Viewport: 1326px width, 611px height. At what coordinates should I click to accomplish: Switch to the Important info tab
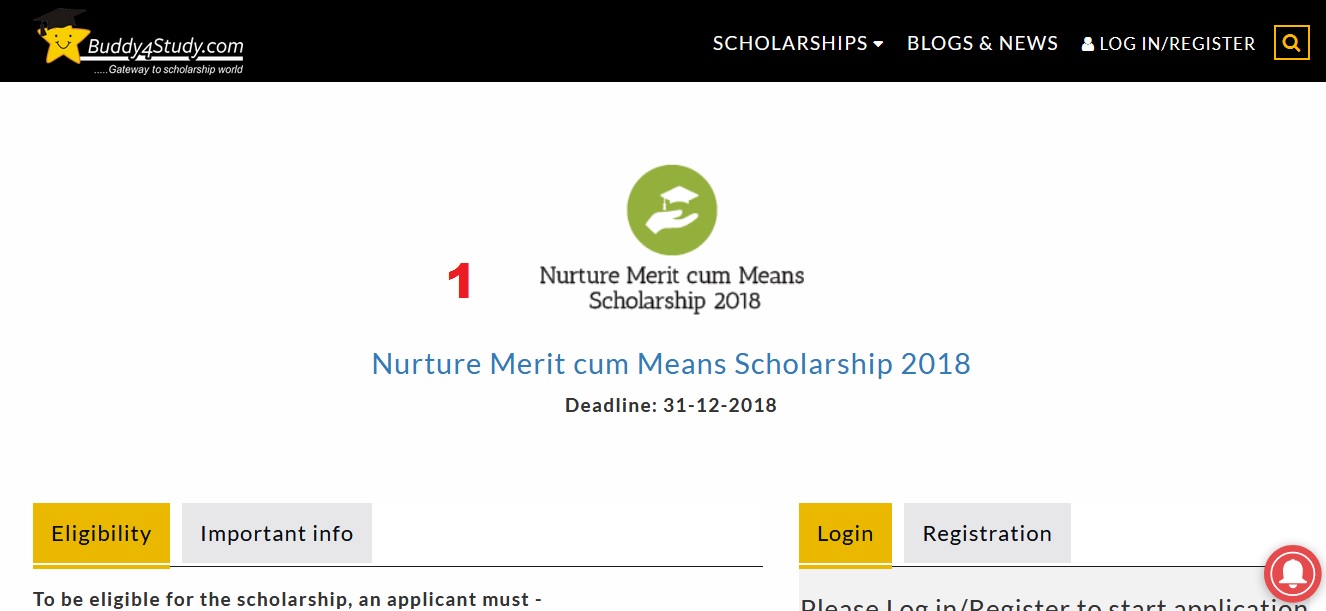(277, 533)
